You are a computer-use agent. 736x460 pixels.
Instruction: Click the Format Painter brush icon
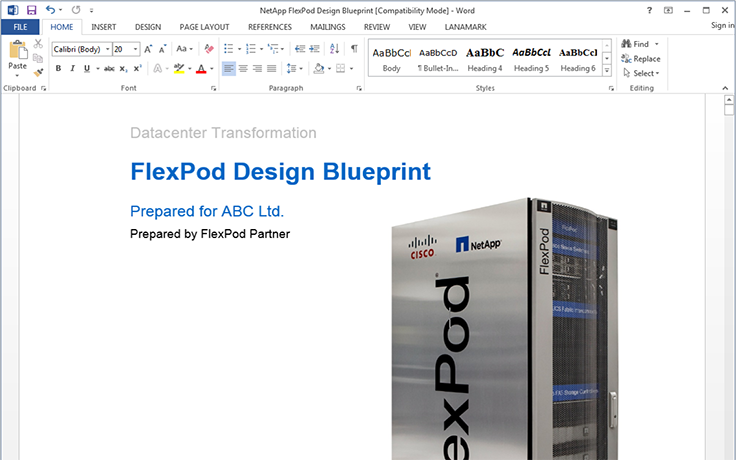click(x=38, y=71)
